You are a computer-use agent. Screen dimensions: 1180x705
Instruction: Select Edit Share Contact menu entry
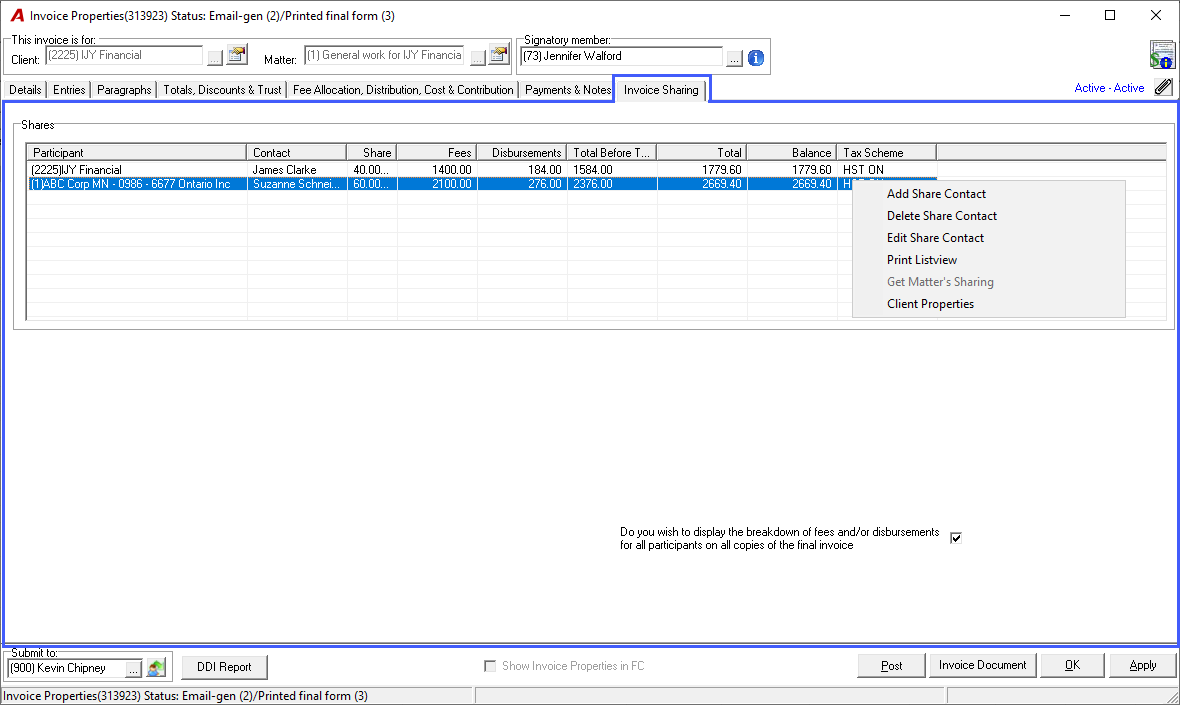(x=935, y=238)
